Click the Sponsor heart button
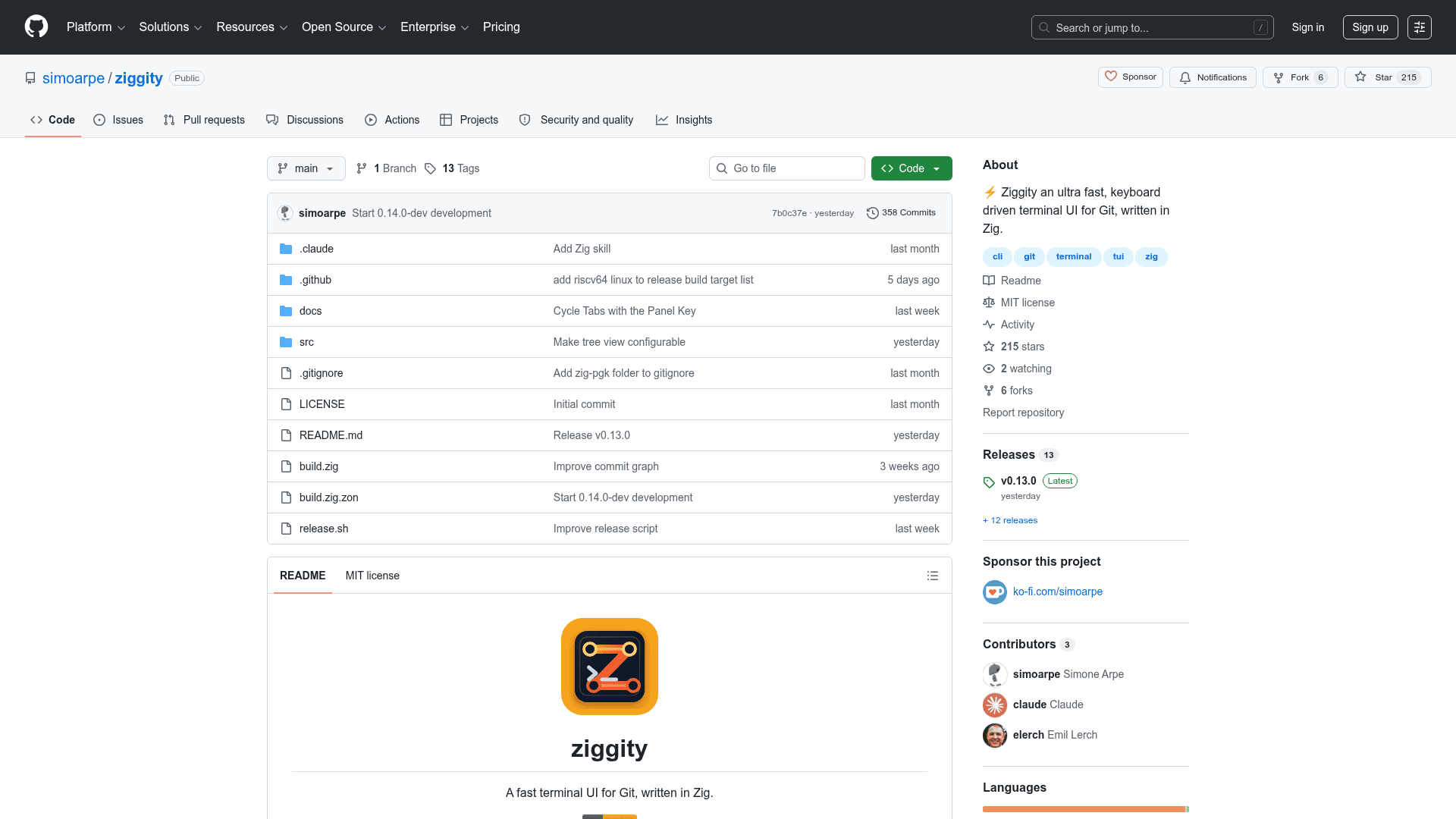The height and width of the screenshot is (819, 1456). point(1130,77)
